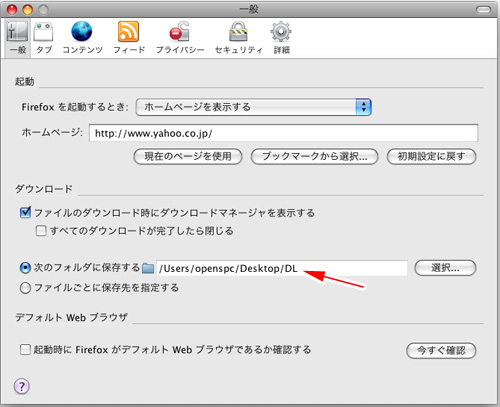Uncheck show Download Manager when downloading checkbox
This screenshot has width=500, height=407.
[25, 212]
